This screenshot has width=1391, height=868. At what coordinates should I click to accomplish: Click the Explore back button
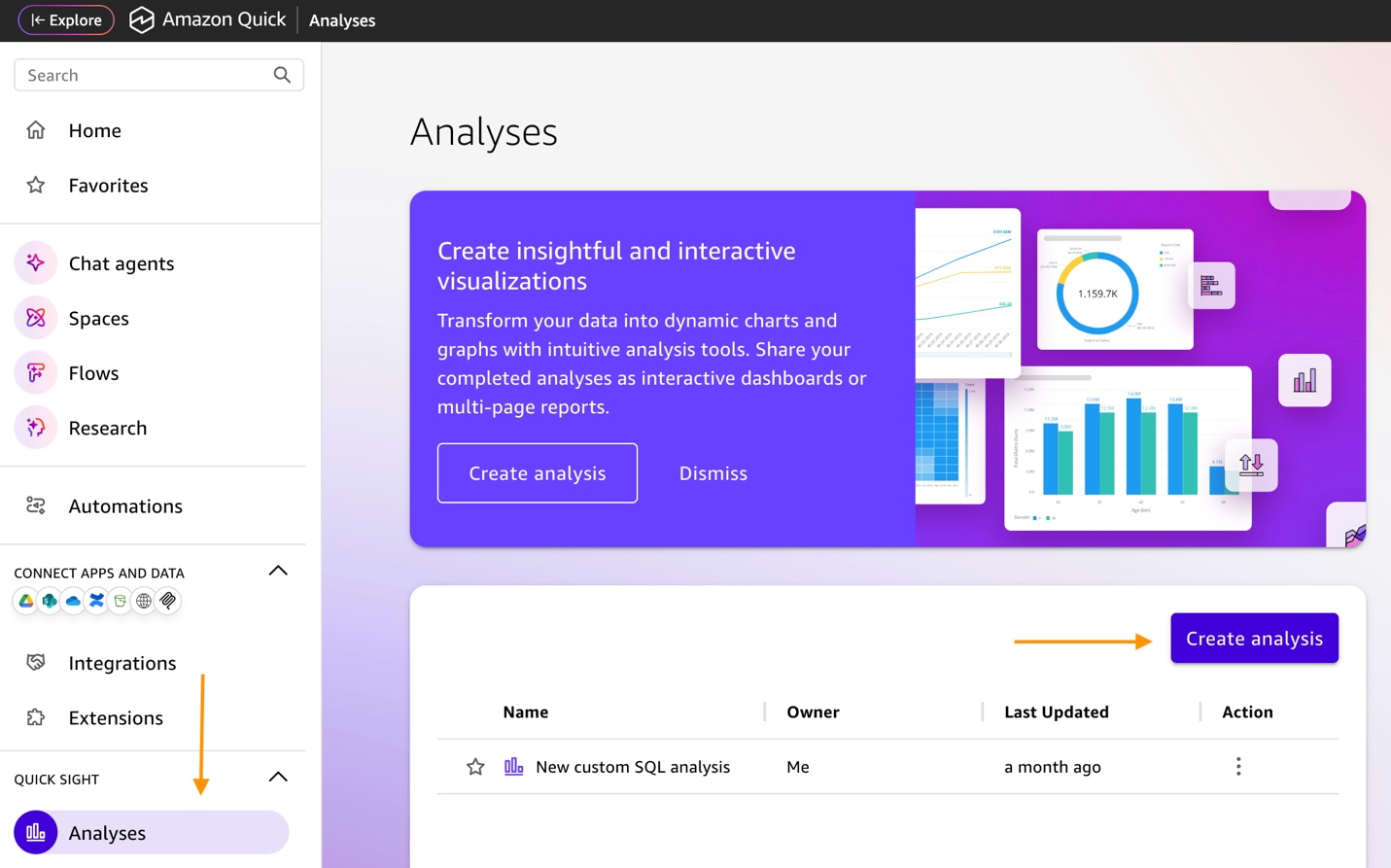(66, 19)
